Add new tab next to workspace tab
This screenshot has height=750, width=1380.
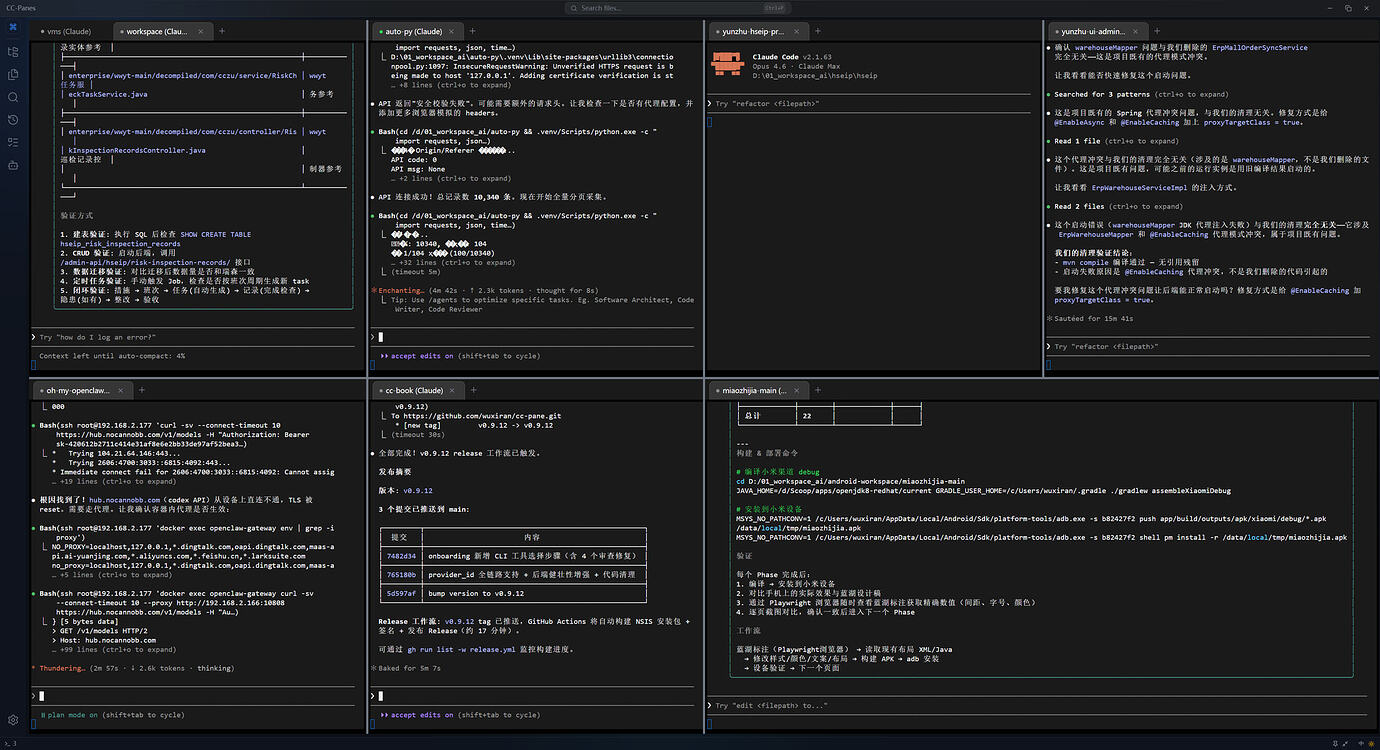[x=222, y=31]
